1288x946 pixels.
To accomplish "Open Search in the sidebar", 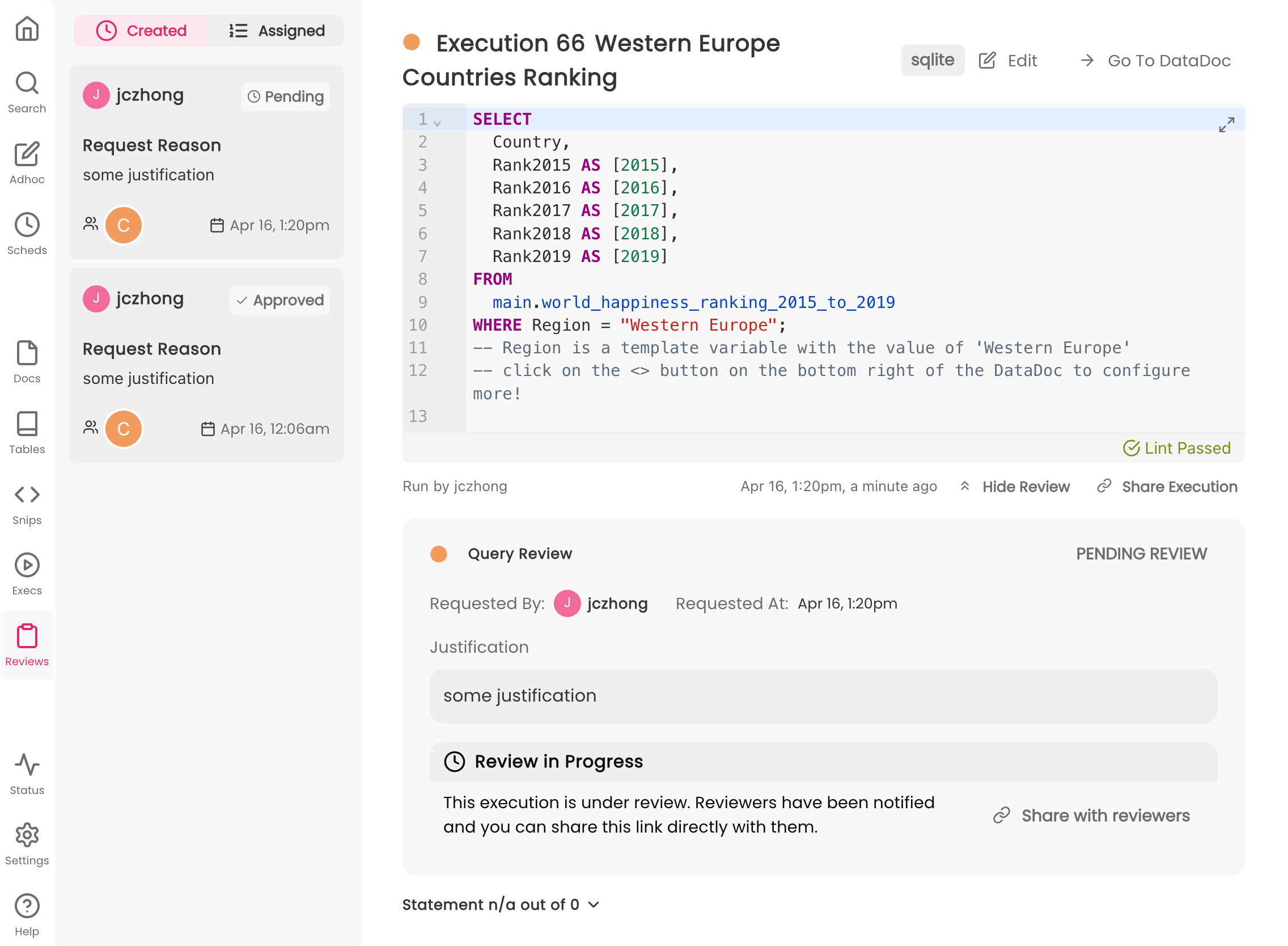I will pyautogui.click(x=27, y=93).
